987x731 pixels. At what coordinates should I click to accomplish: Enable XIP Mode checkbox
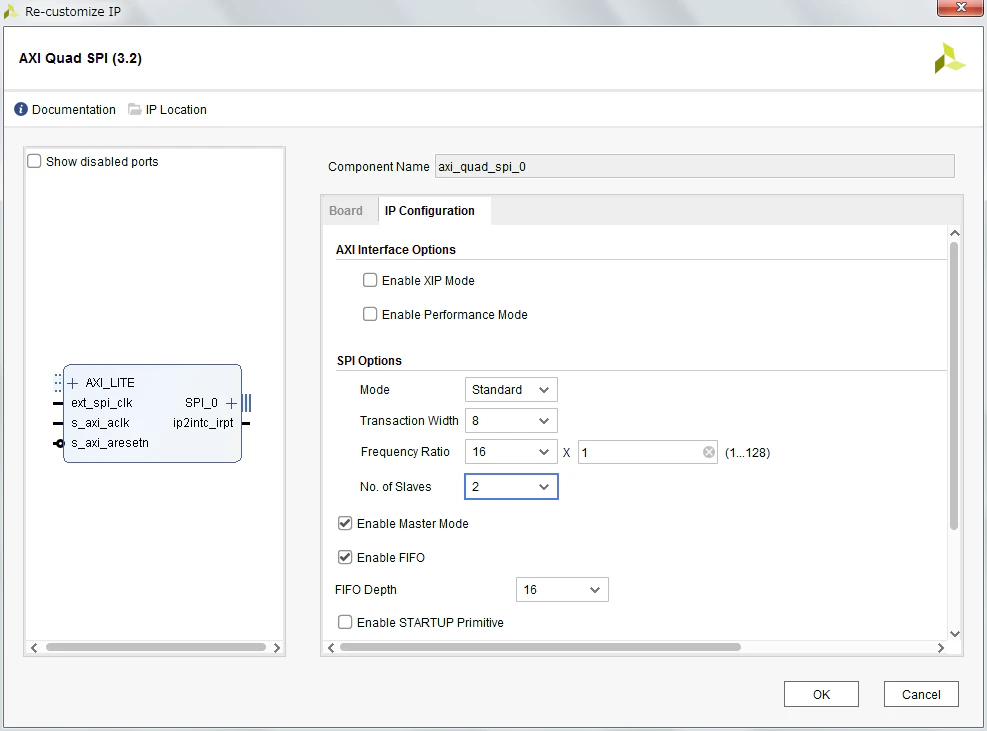click(x=370, y=280)
